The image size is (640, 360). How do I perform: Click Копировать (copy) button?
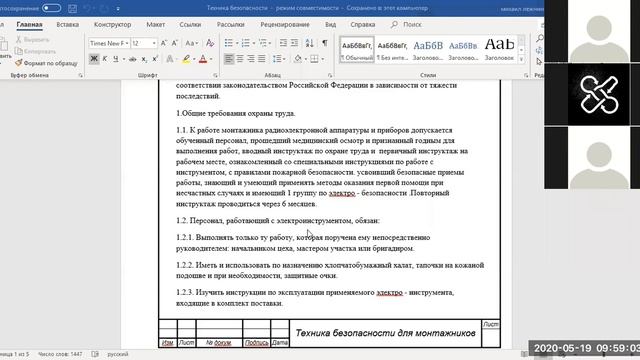[36, 51]
